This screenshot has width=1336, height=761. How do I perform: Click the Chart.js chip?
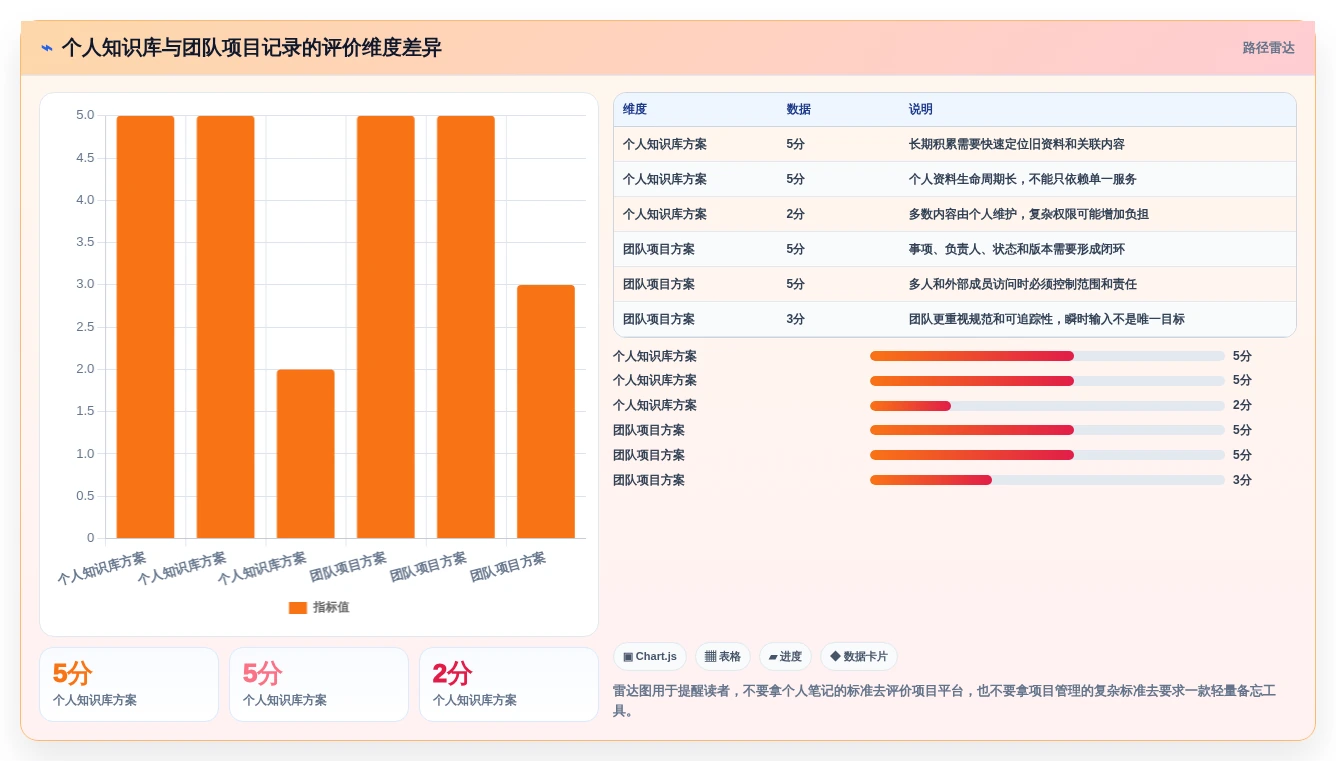tap(650, 657)
